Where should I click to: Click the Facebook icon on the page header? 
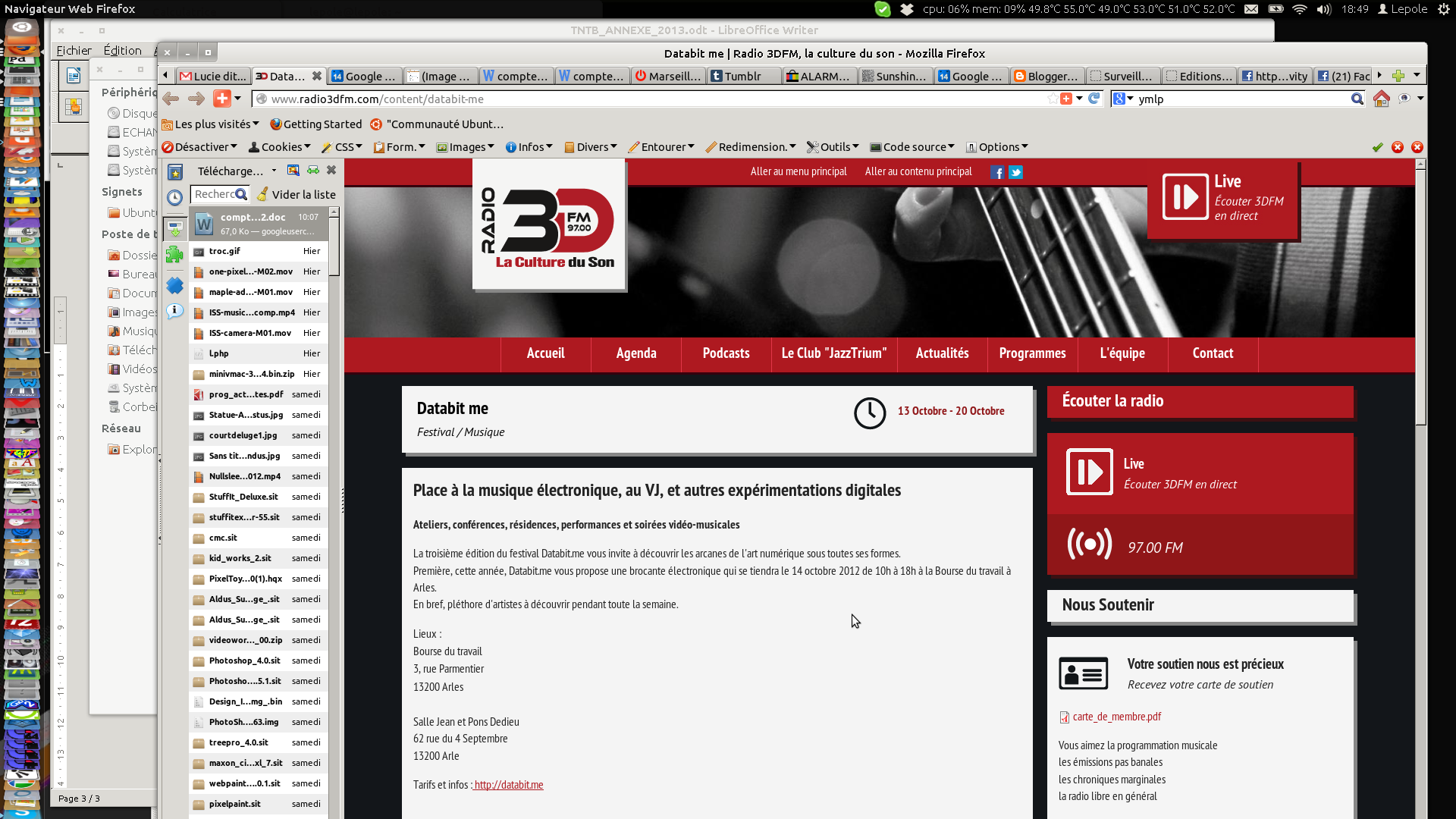coord(997,172)
